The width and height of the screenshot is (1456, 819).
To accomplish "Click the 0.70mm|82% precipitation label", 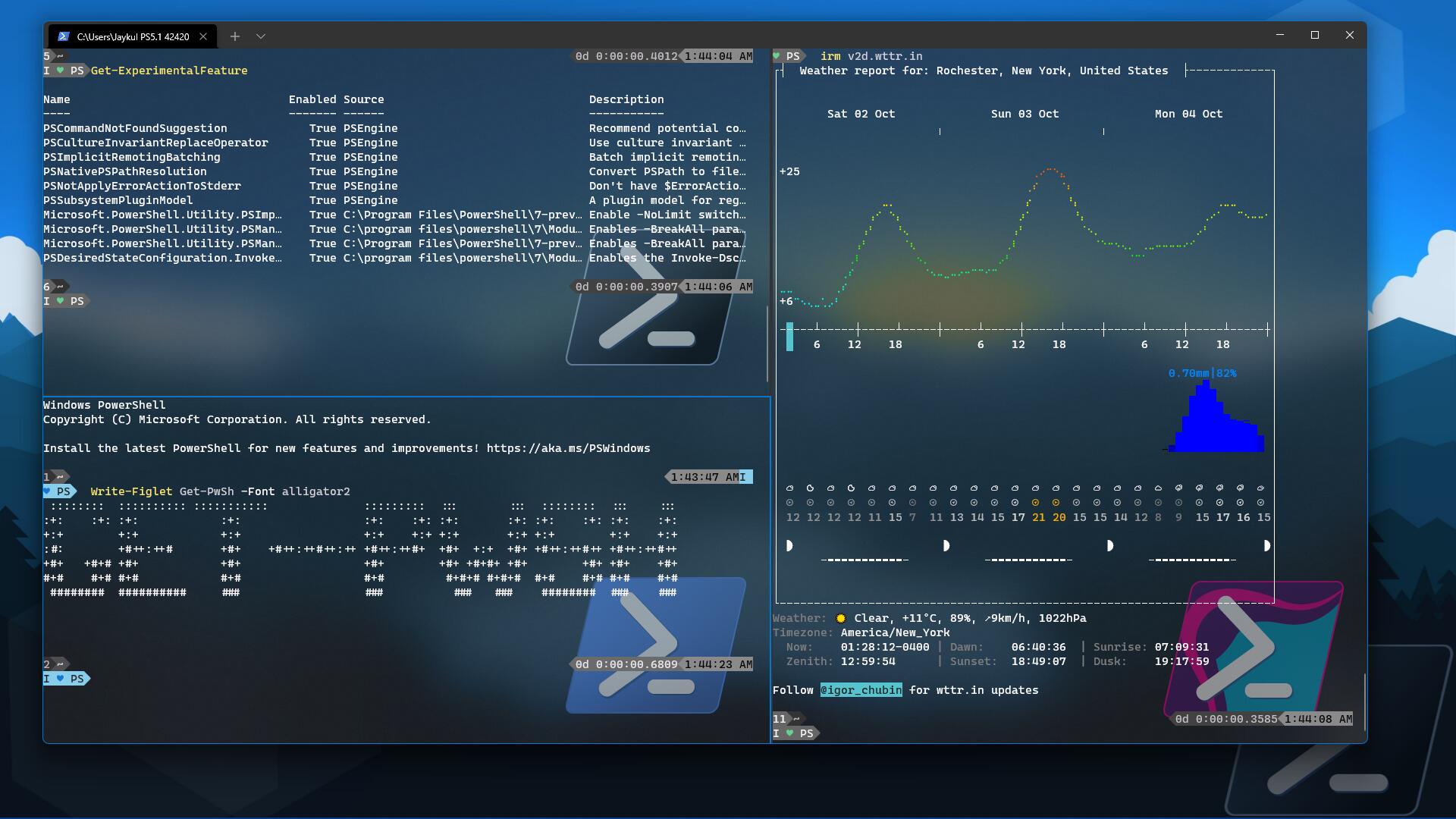I will [x=1202, y=373].
